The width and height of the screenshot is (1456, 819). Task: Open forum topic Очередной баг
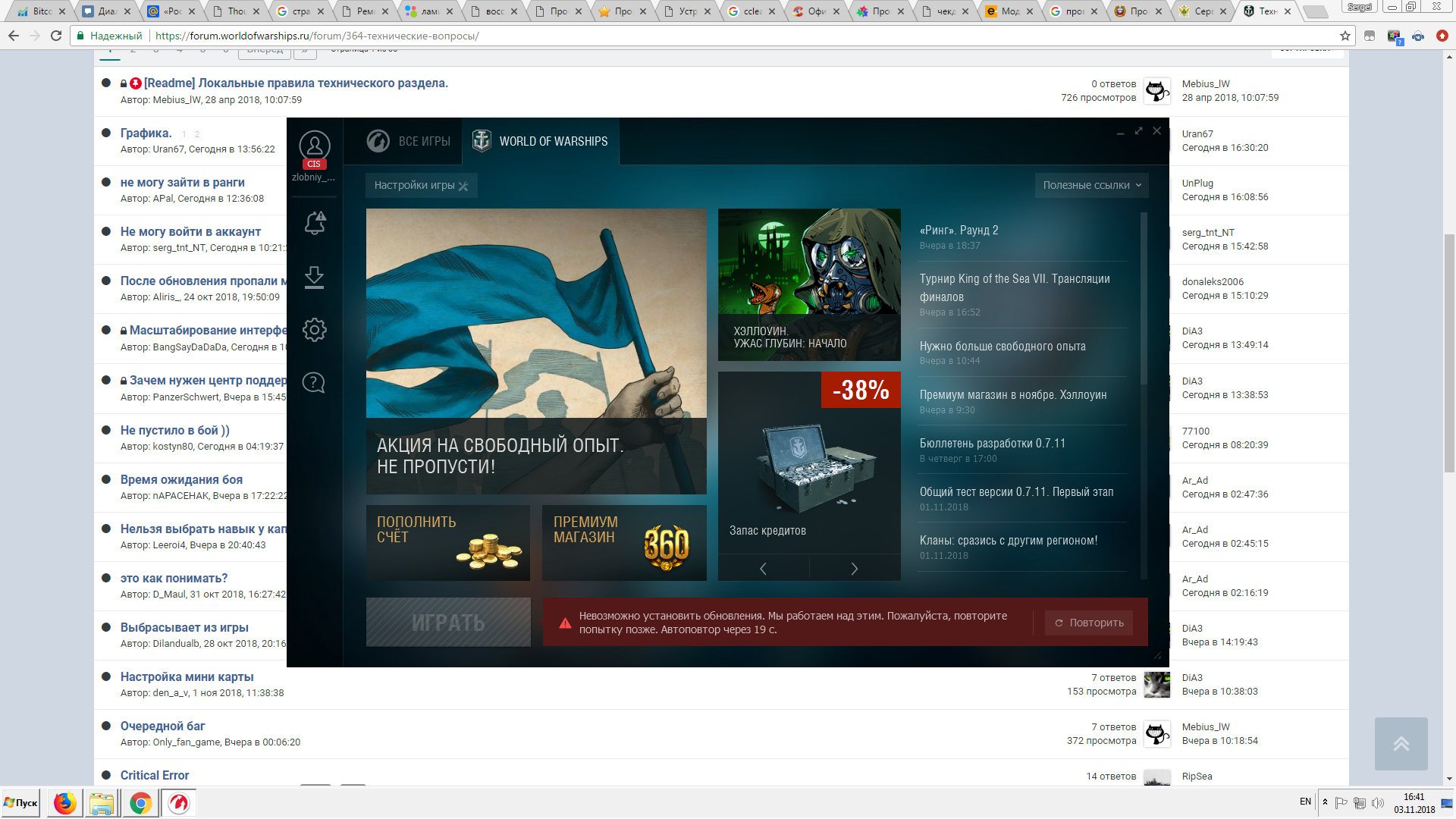162,726
